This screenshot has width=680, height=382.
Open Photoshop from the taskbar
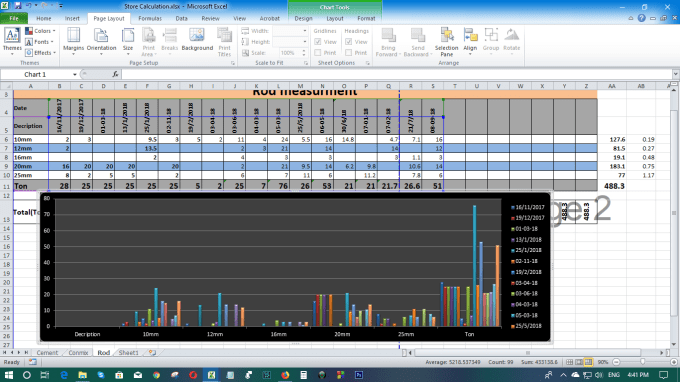(359, 375)
